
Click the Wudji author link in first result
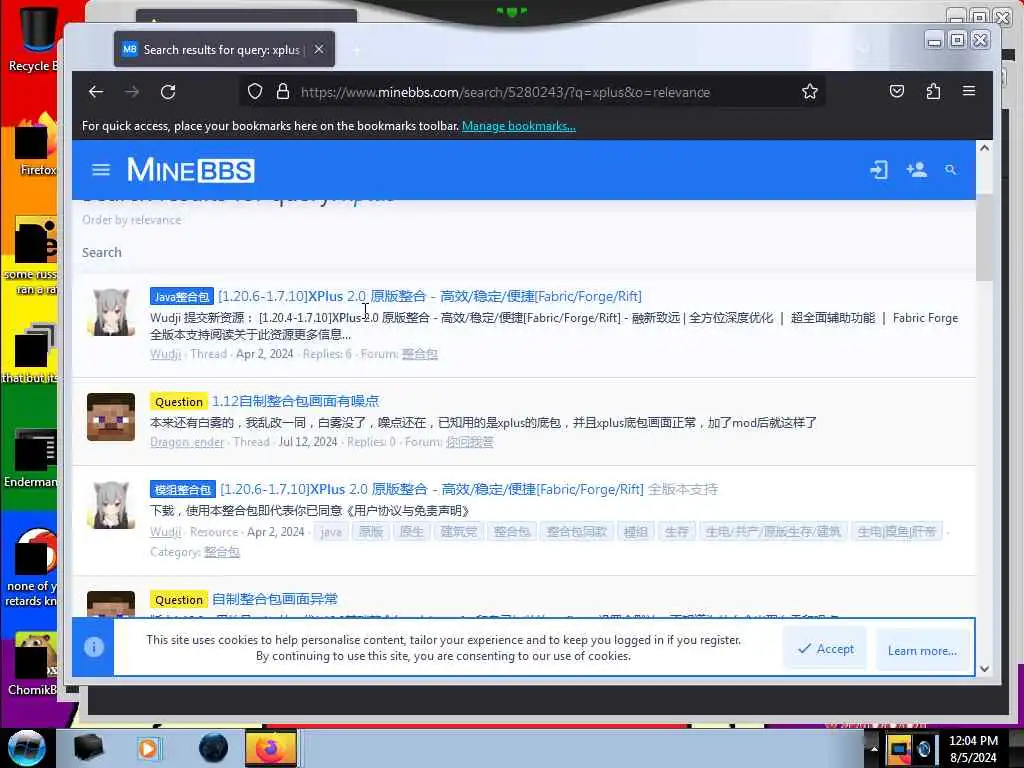coord(165,354)
